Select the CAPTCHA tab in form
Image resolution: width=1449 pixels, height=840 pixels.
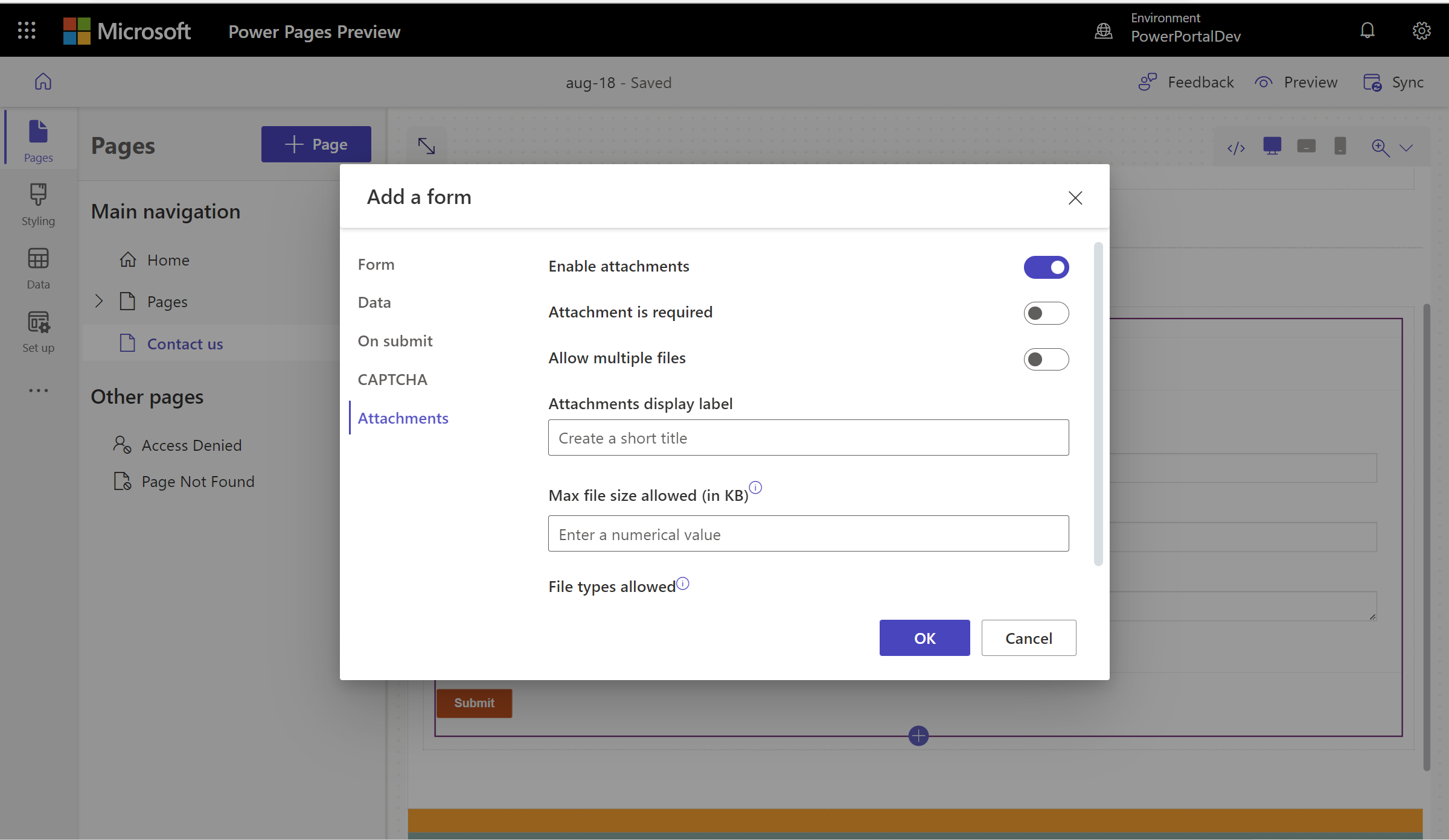tap(392, 379)
